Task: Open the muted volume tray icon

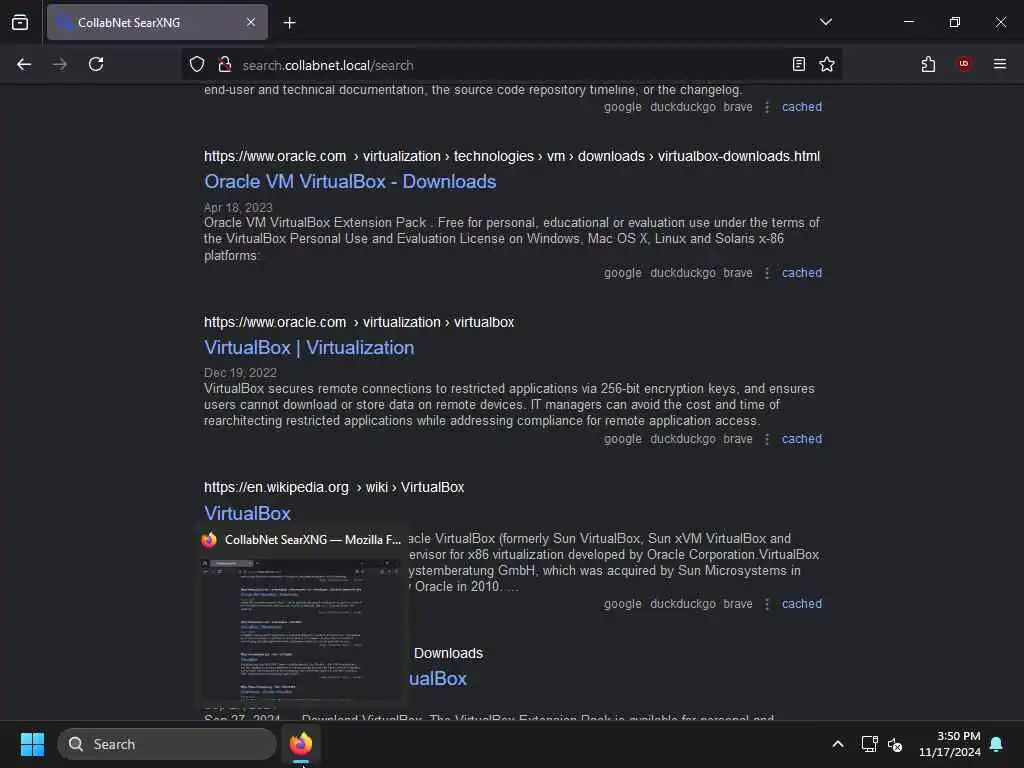Action: pyautogui.click(x=895, y=744)
